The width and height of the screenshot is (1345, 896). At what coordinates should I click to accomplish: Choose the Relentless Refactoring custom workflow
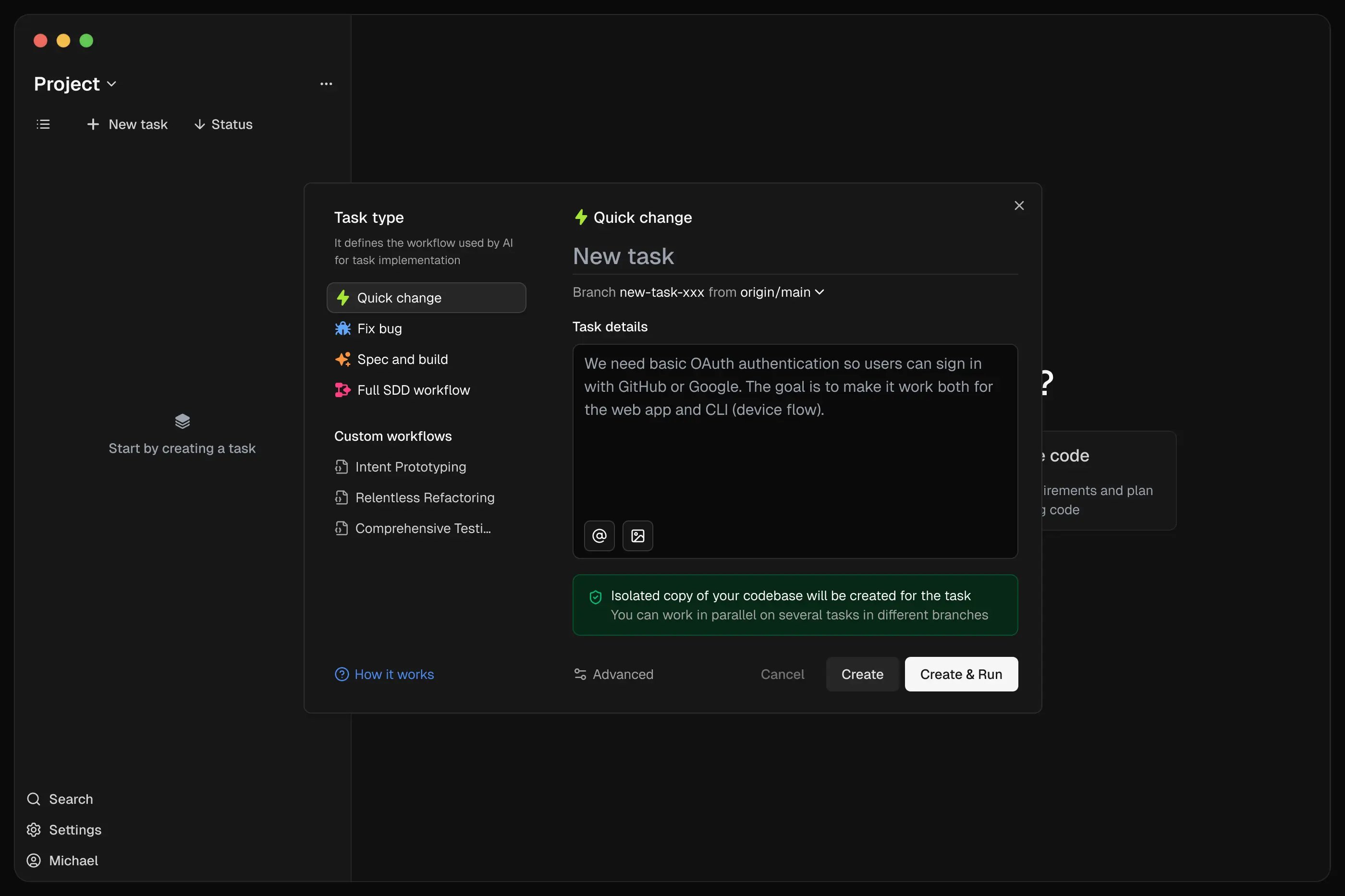coord(424,498)
